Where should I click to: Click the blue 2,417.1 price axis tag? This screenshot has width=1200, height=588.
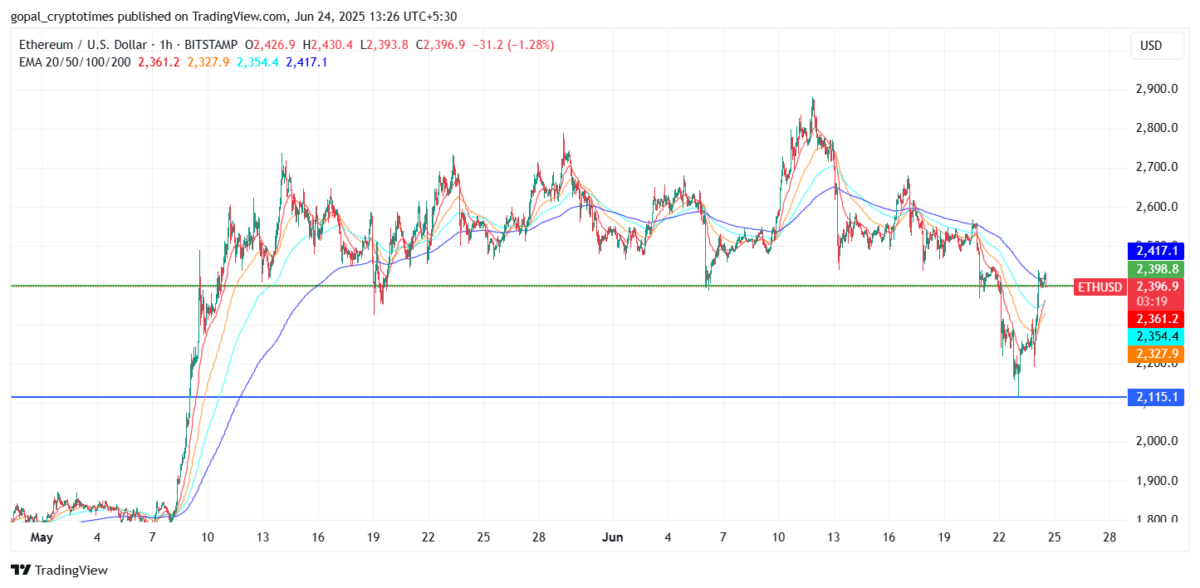point(1156,250)
